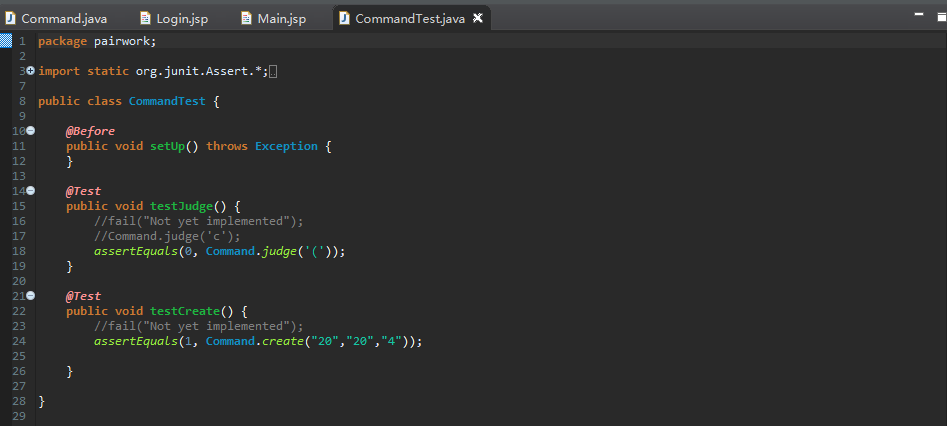Collapse the setUp method at line 10
The image size is (947, 426).
31,131
